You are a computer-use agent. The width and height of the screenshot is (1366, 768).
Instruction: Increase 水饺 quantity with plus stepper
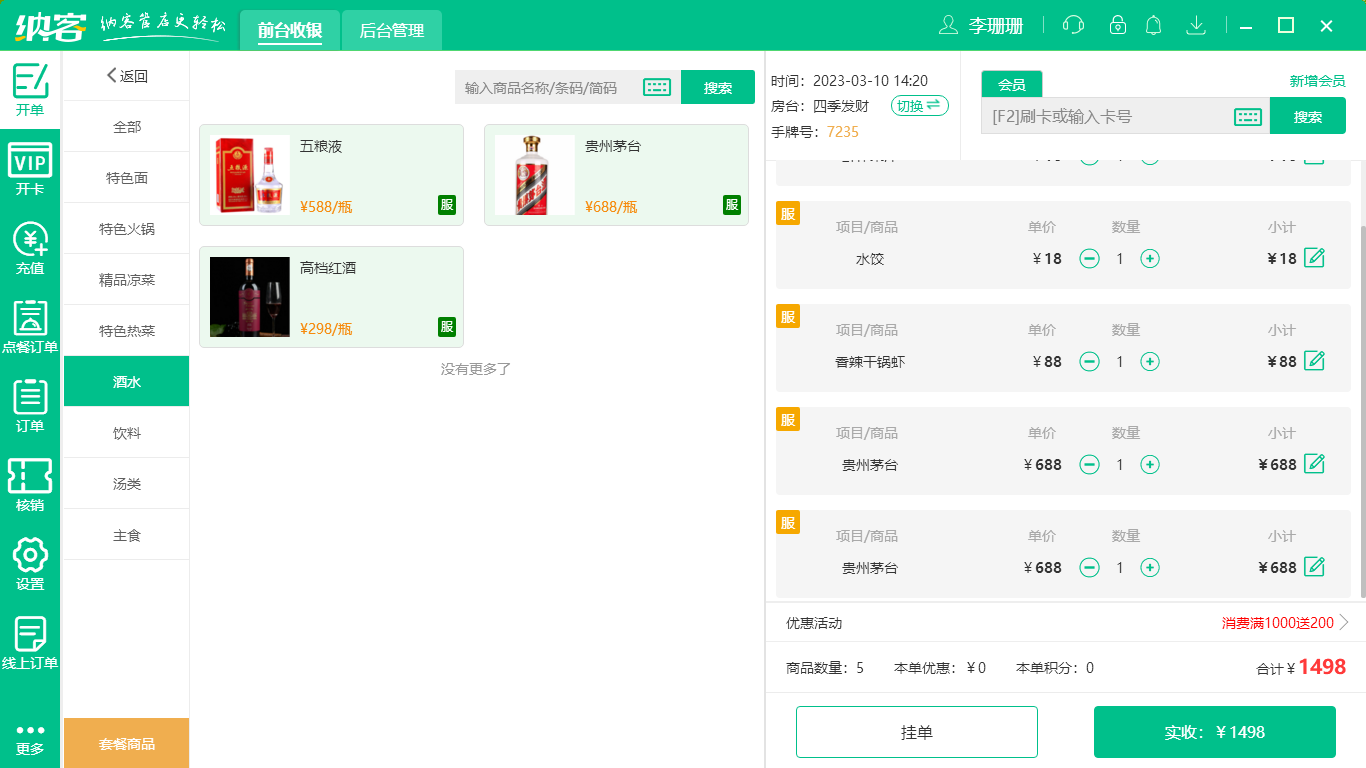pos(1150,258)
